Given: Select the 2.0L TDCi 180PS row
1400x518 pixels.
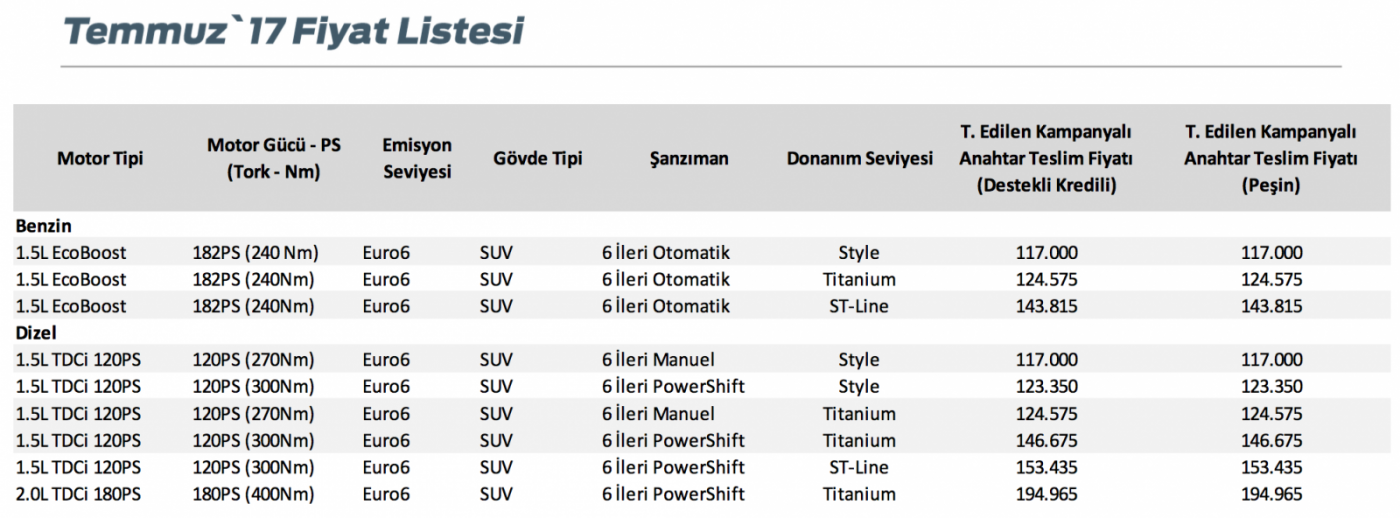Looking at the screenshot, I should click(700, 494).
